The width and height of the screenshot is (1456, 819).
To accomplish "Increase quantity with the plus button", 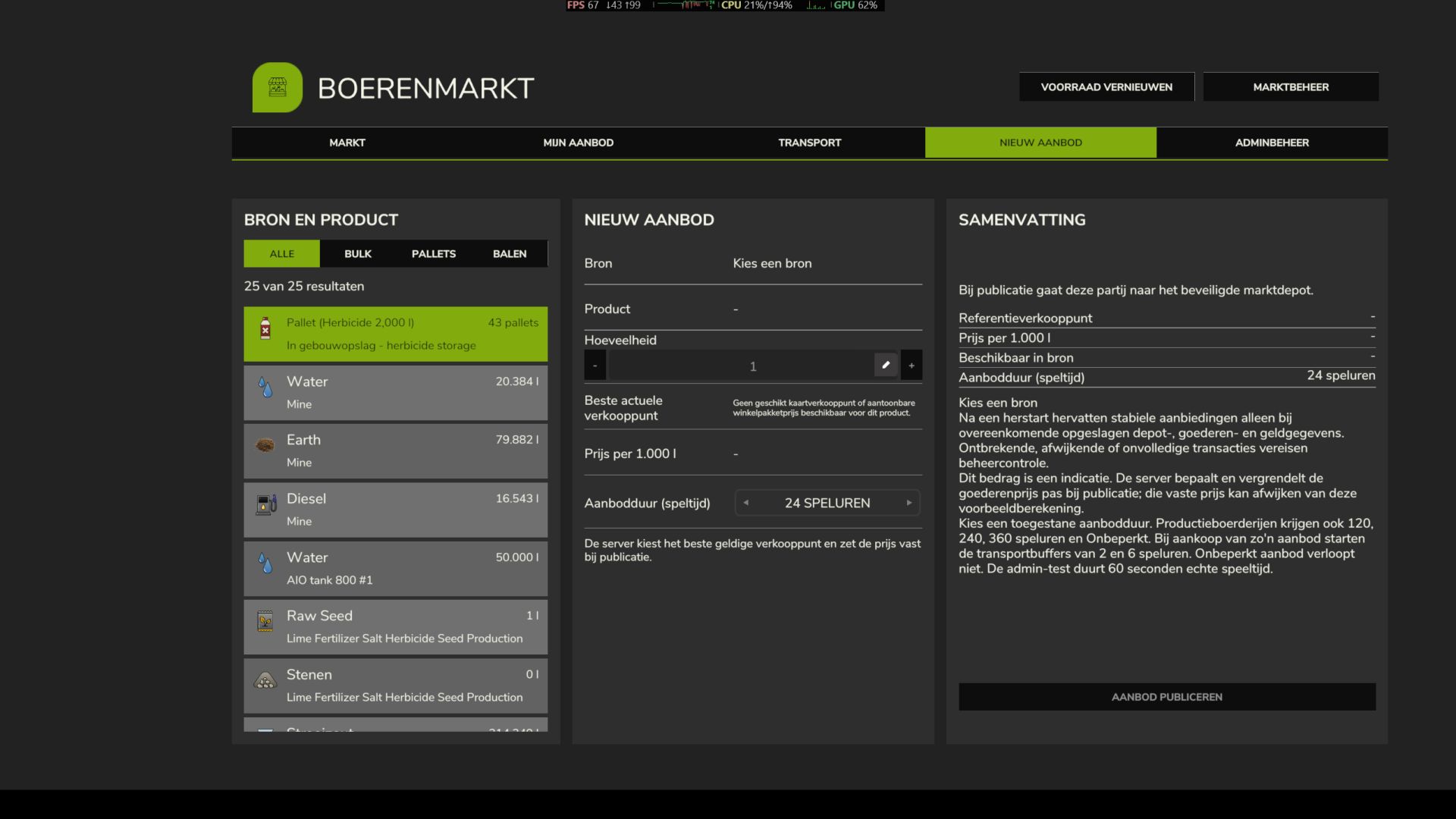I will coord(912,366).
